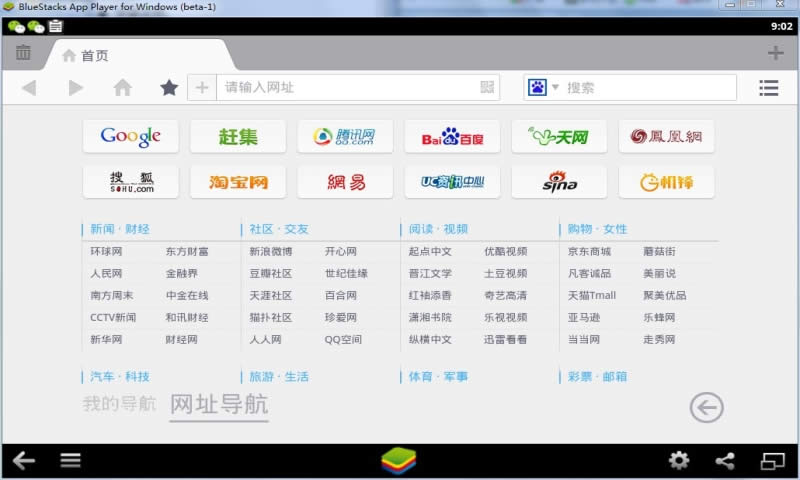Open the 赶集 shortcut tile

(238, 136)
